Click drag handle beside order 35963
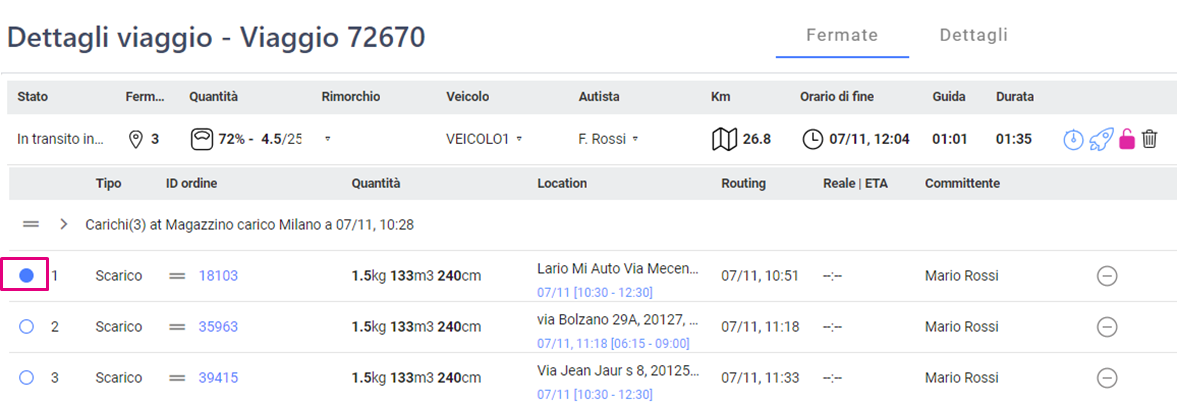The height and width of the screenshot is (403, 1177). pyautogui.click(x=177, y=327)
